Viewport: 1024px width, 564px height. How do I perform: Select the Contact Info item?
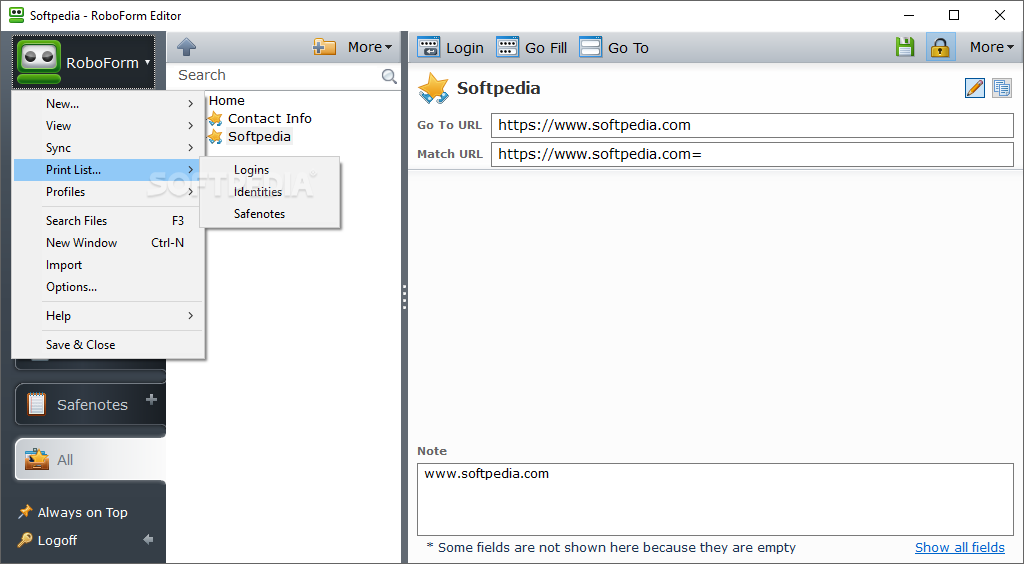(270, 118)
